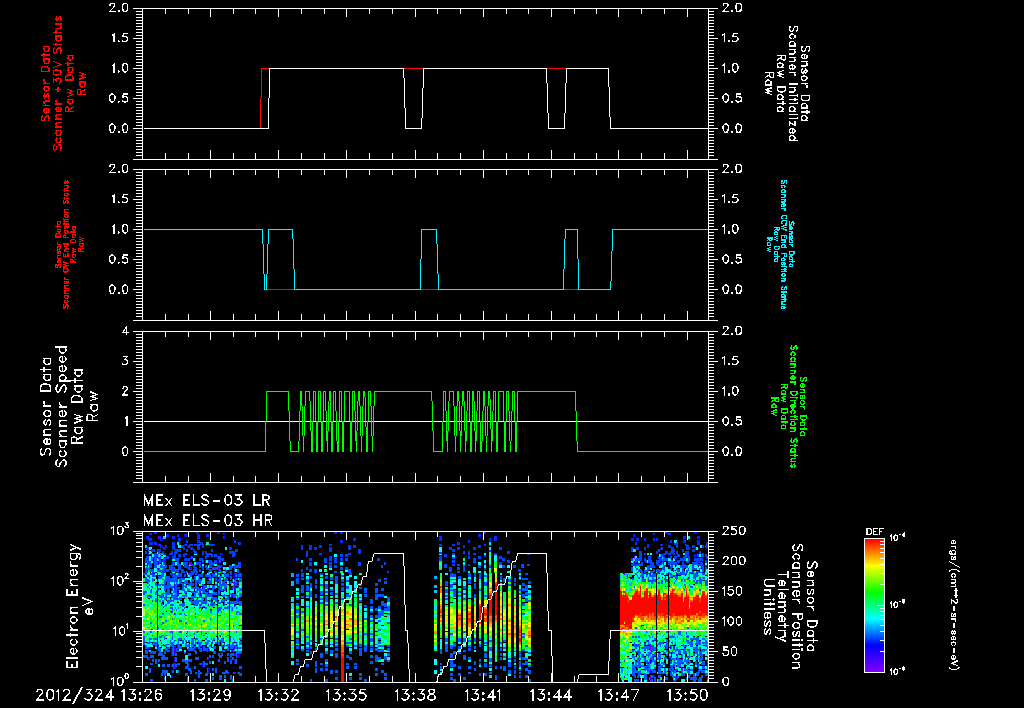Viewport: 1024px width, 708px height.
Task: Click the '250' tick on the scanner position axis
Action: 732,531
